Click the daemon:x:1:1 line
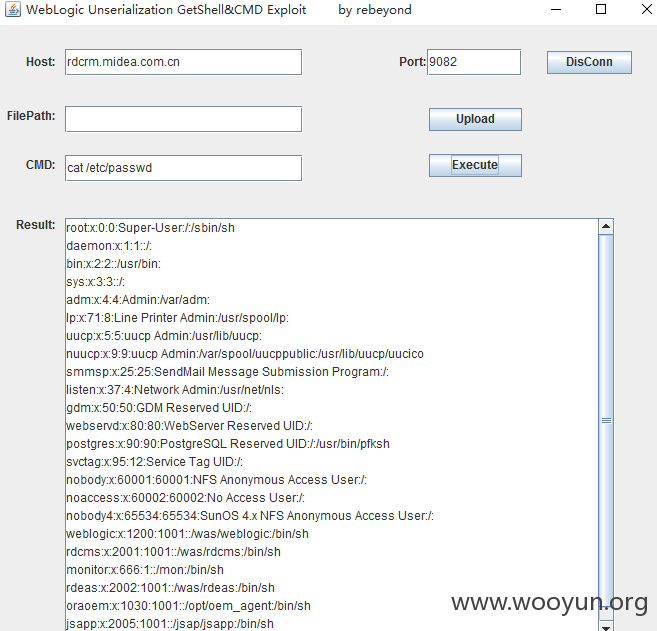The height and width of the screenshot is (631, 657). tap(109, 246)
